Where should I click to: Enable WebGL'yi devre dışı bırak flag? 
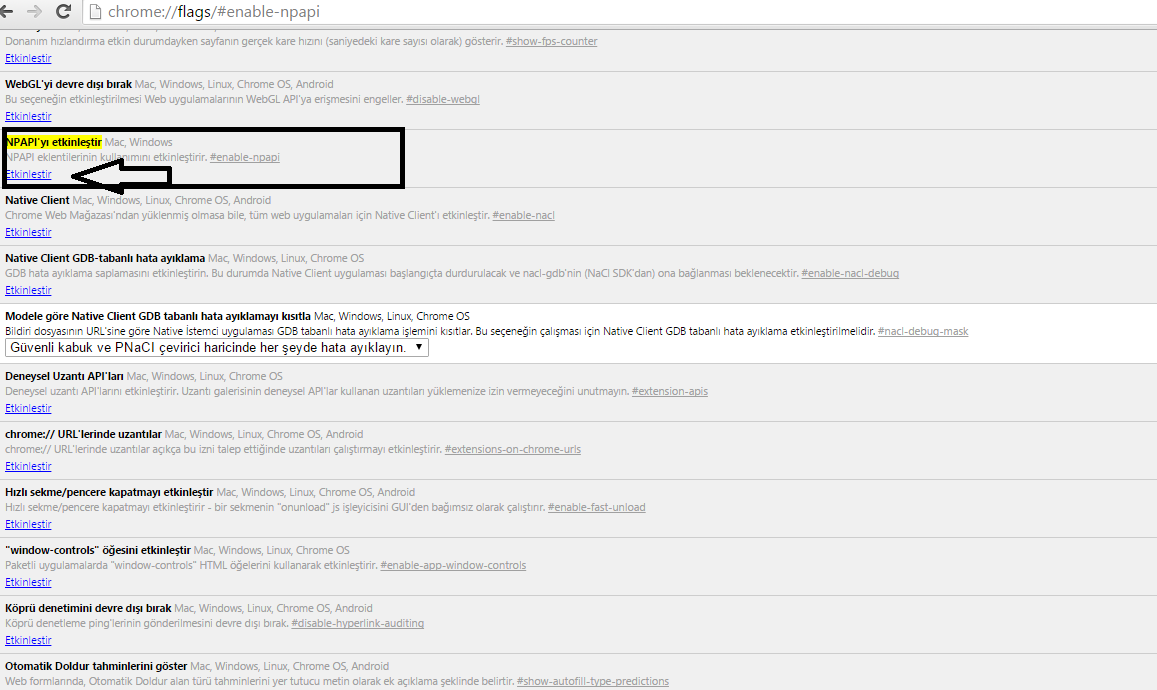29,116
